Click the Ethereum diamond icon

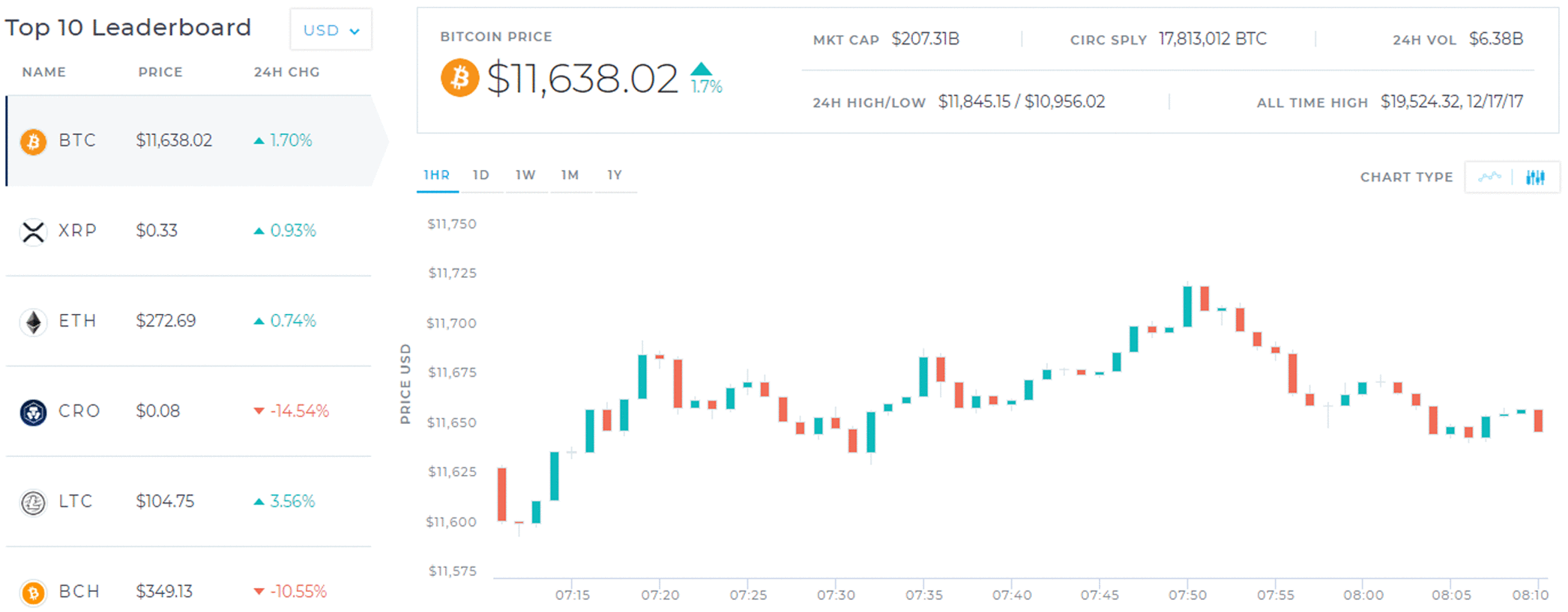click(33, 322)
